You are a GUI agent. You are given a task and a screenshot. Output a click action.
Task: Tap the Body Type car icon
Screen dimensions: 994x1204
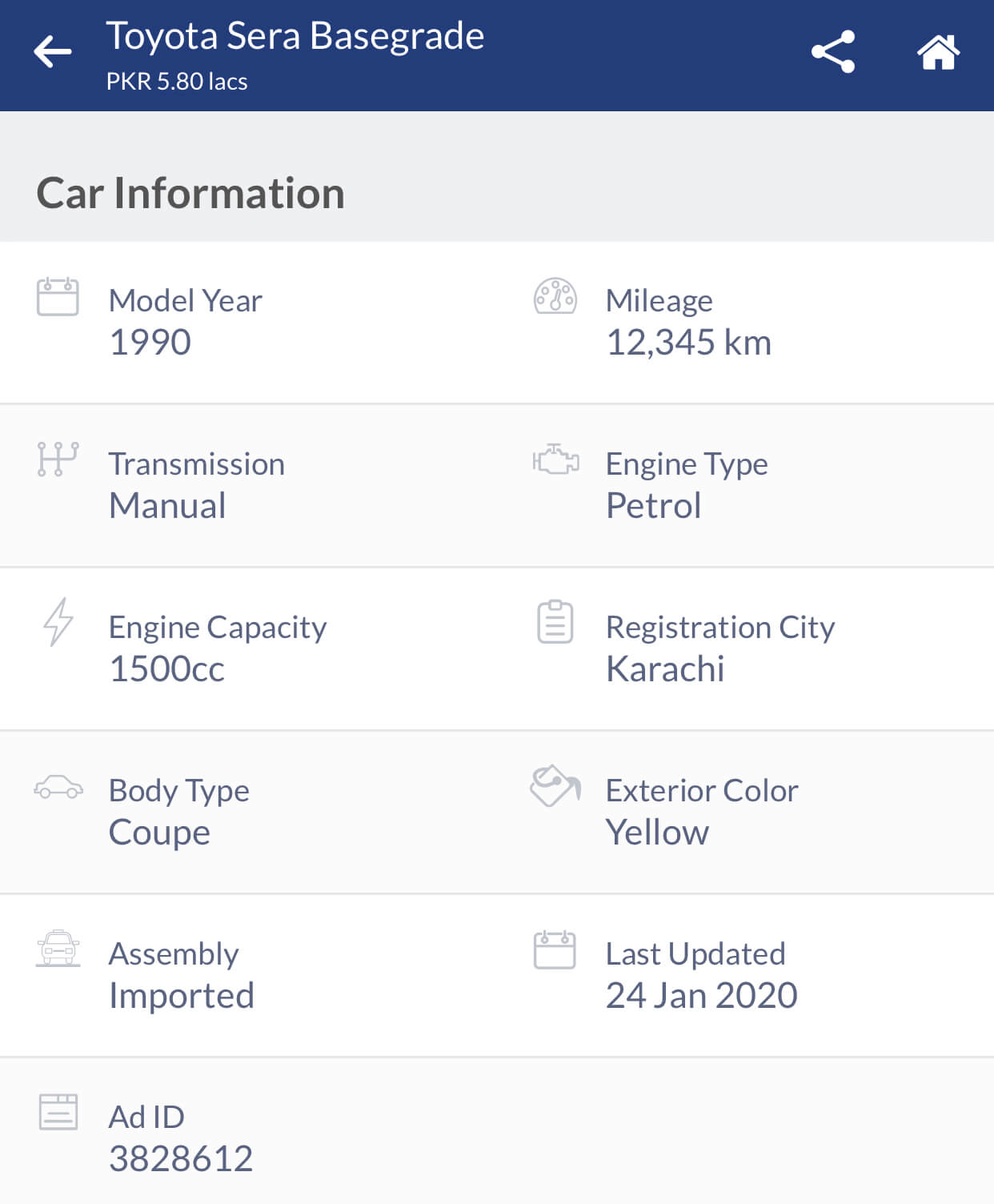pos(58,787)
